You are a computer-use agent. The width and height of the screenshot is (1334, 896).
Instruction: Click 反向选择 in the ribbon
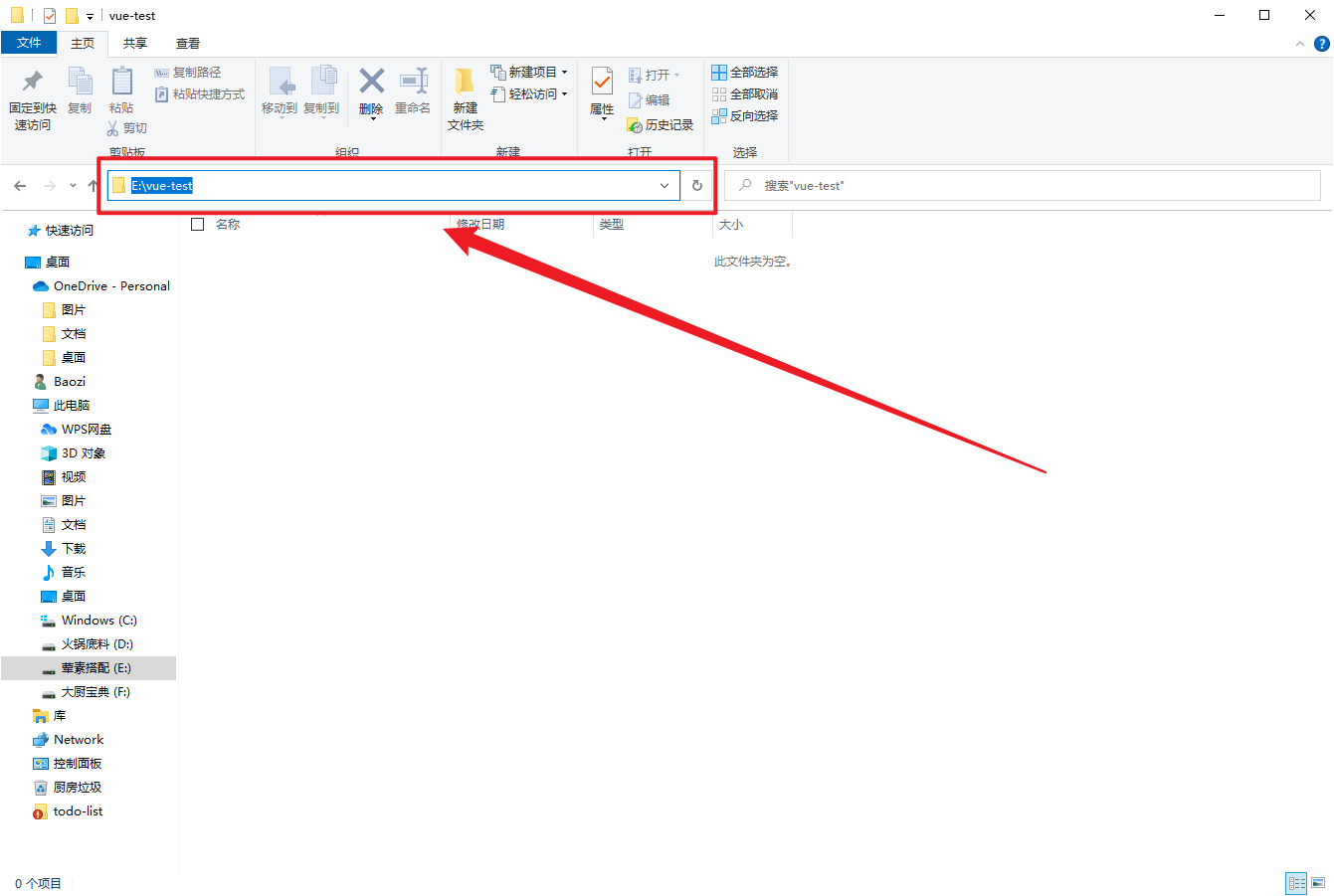pyautogui.click(x=745, y=116)
